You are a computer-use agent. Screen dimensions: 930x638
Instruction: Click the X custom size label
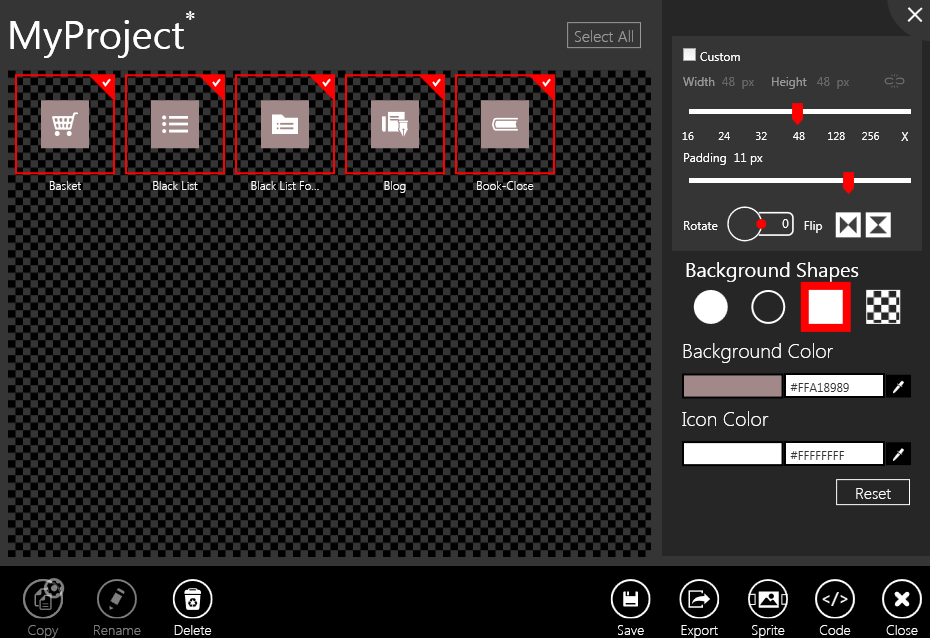point(904,137)
